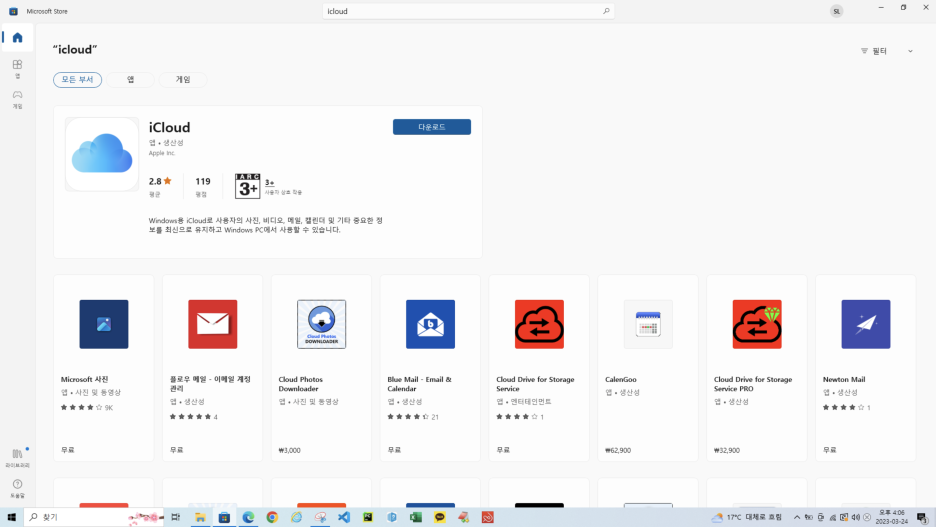Open the volume control in system tray
Image resolution: width=936 pixels, height=527 pixels.
[x=855, y=517]
